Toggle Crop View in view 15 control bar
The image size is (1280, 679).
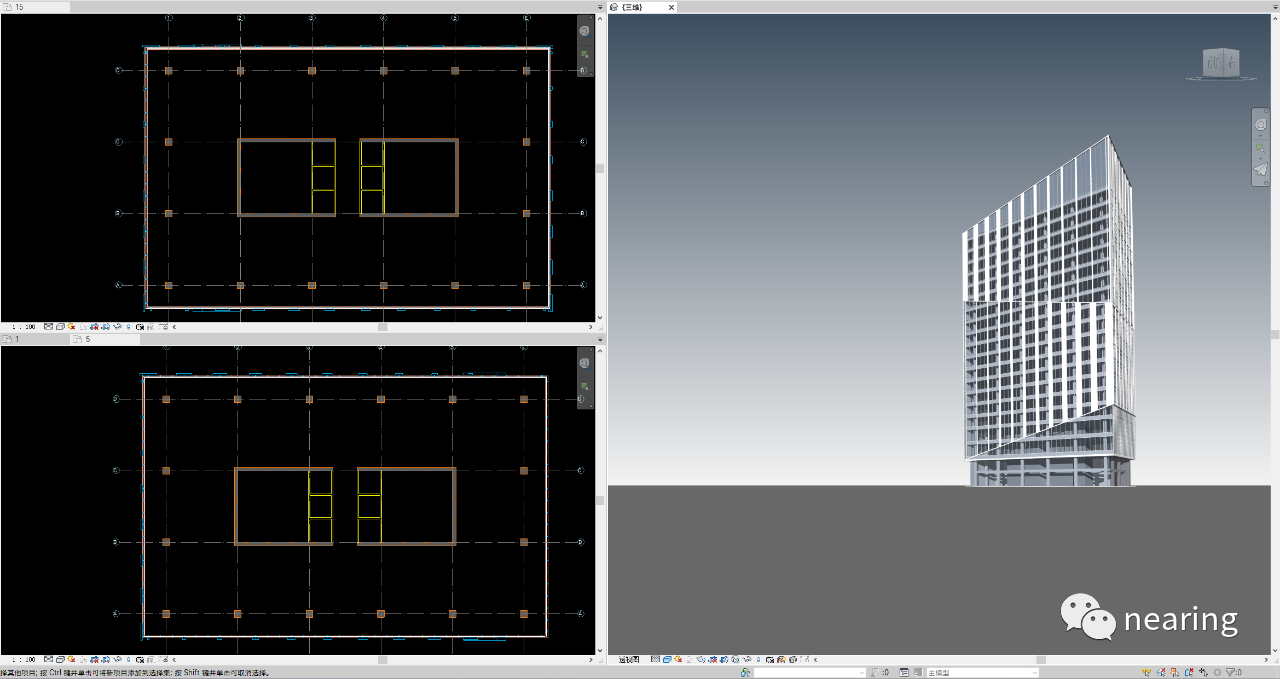[x=94, y=326]
